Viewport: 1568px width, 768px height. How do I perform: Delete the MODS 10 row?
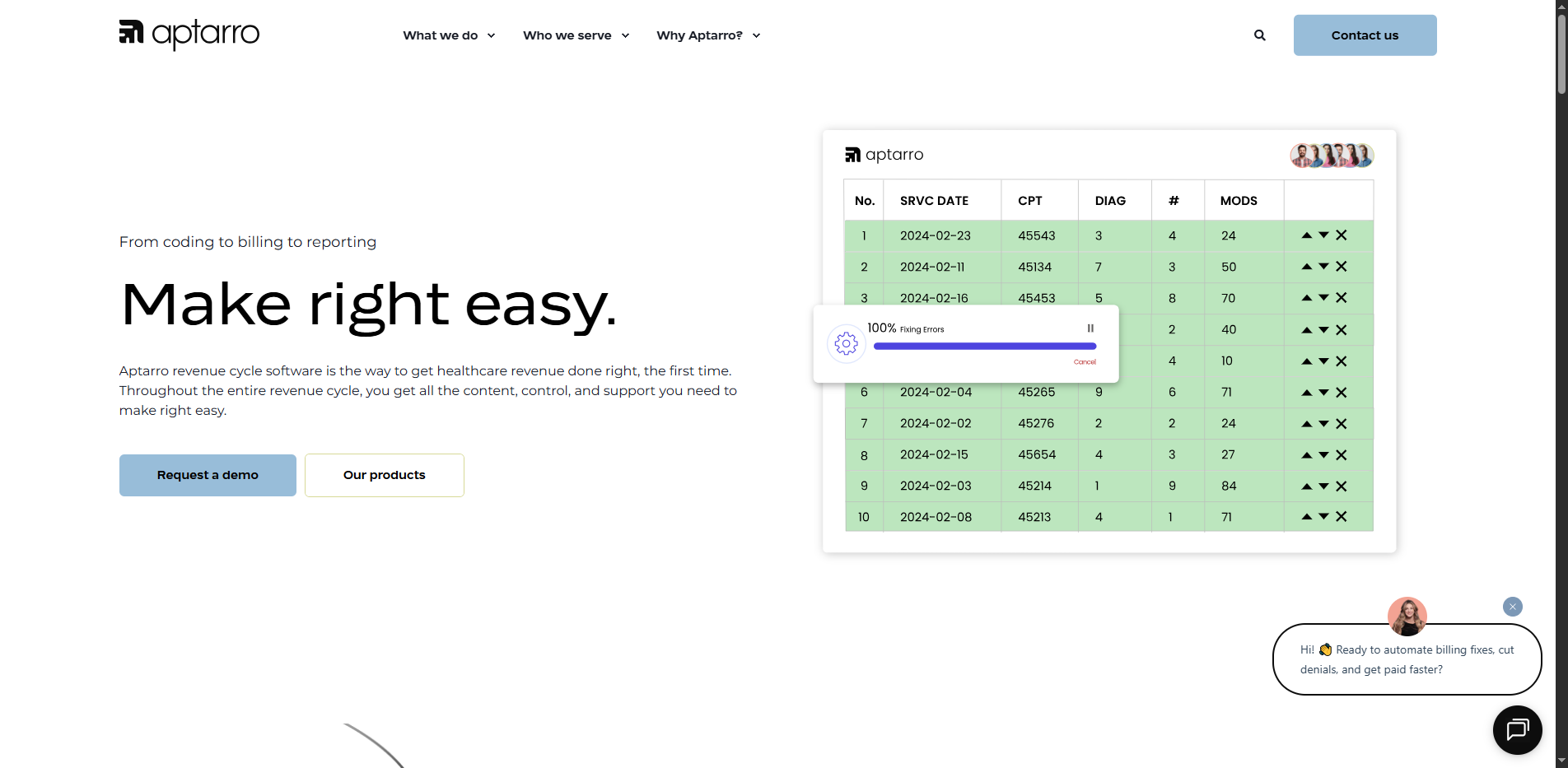coord(1342,361)
